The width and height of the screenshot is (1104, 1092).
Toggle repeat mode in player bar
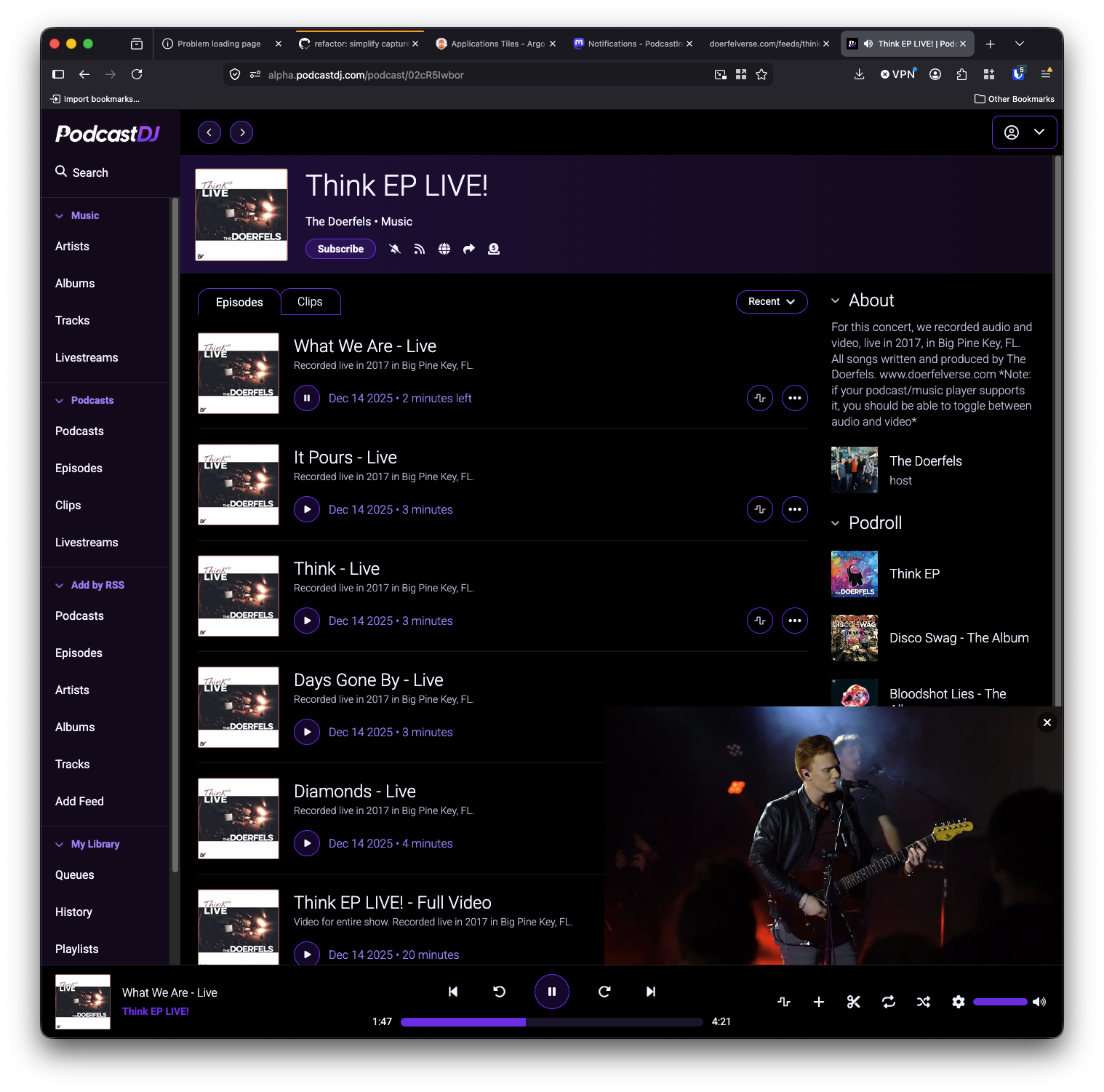click(889, 1002)
